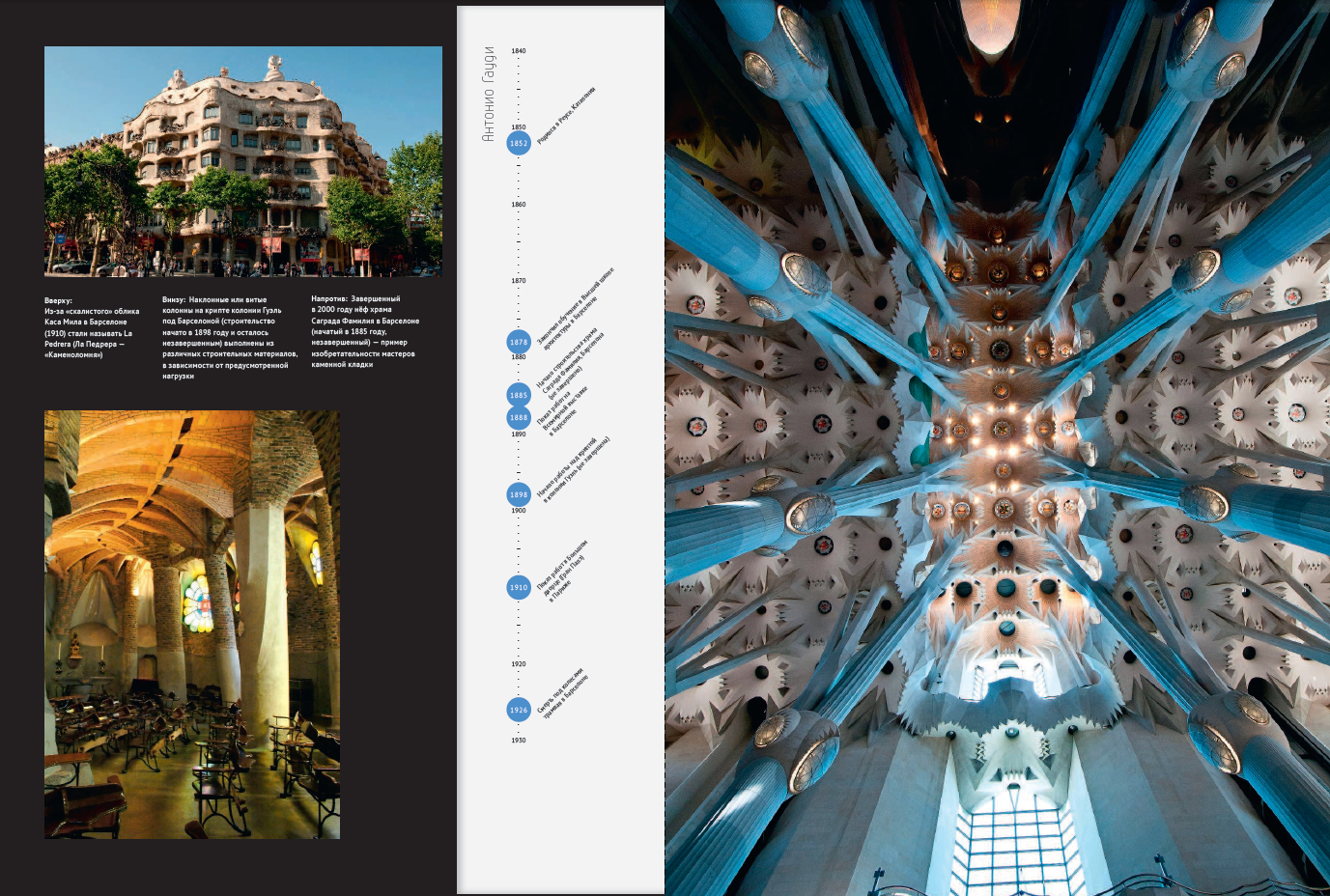Click the 1898 blue timeline circle
Viewport: 1330px width, 896px height.
pos(519,494)
